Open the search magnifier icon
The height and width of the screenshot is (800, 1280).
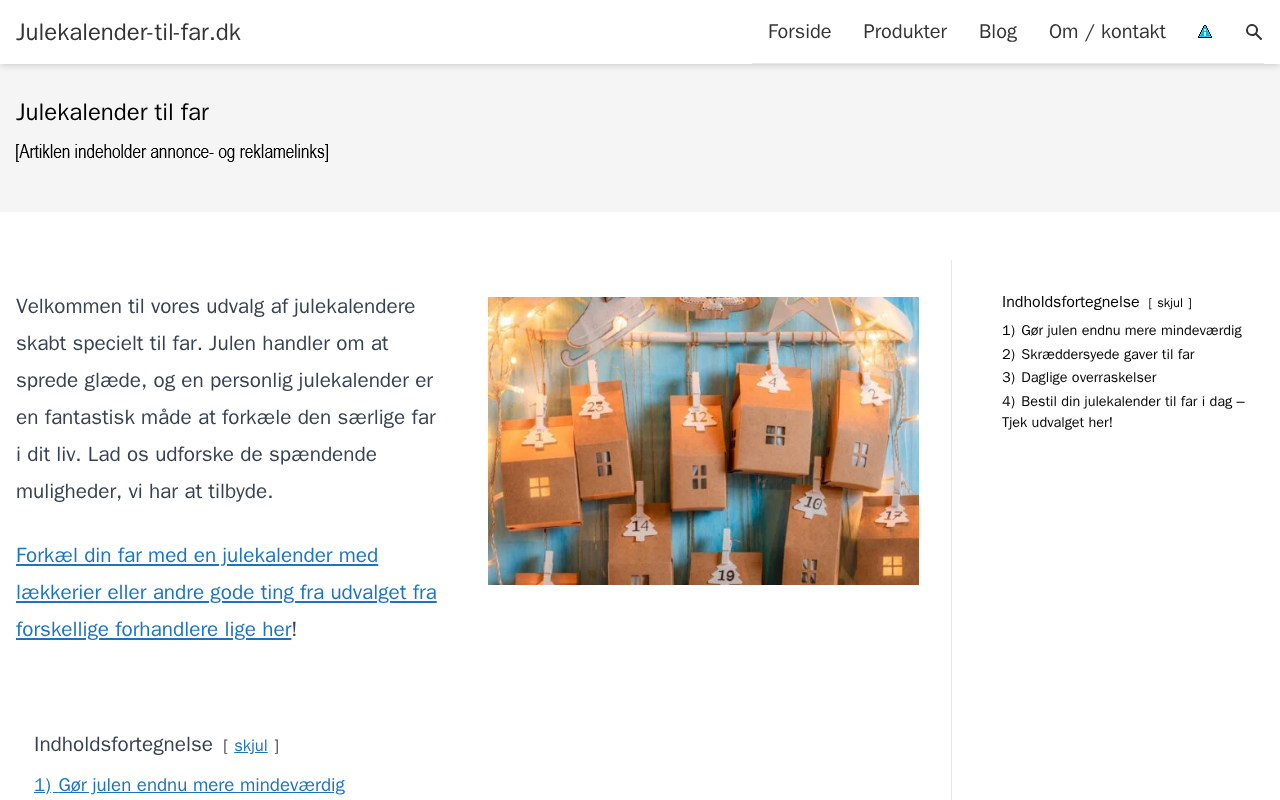(1254, 32)
